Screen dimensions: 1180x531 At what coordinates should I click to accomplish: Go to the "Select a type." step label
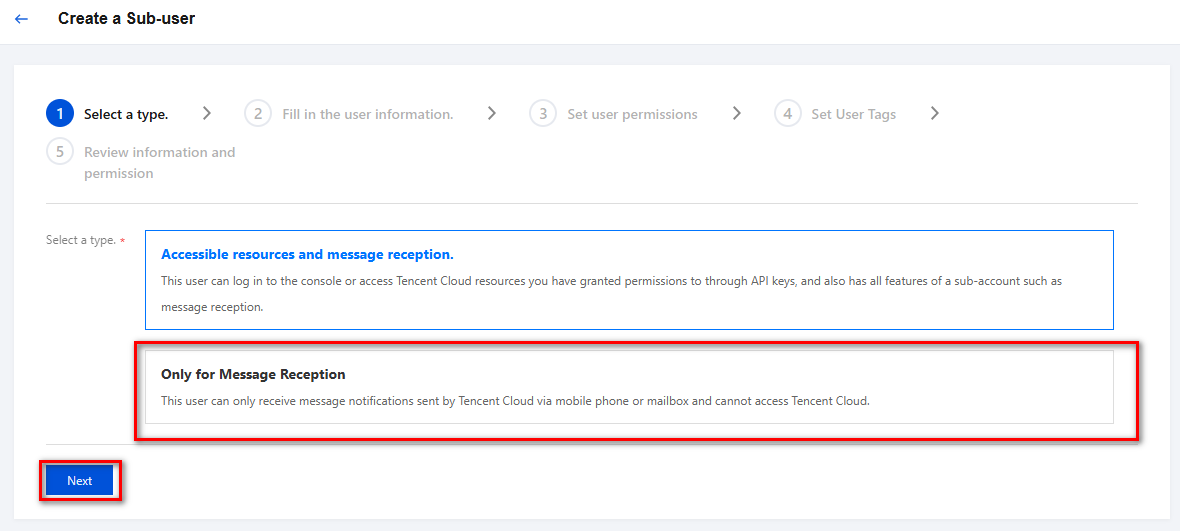click(x=126, y=114)
